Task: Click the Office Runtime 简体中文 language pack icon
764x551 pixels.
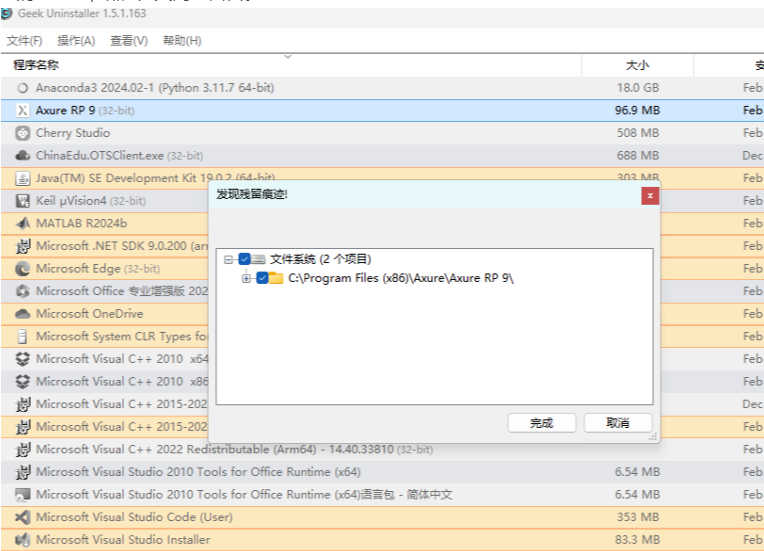Action: (22, 494)
